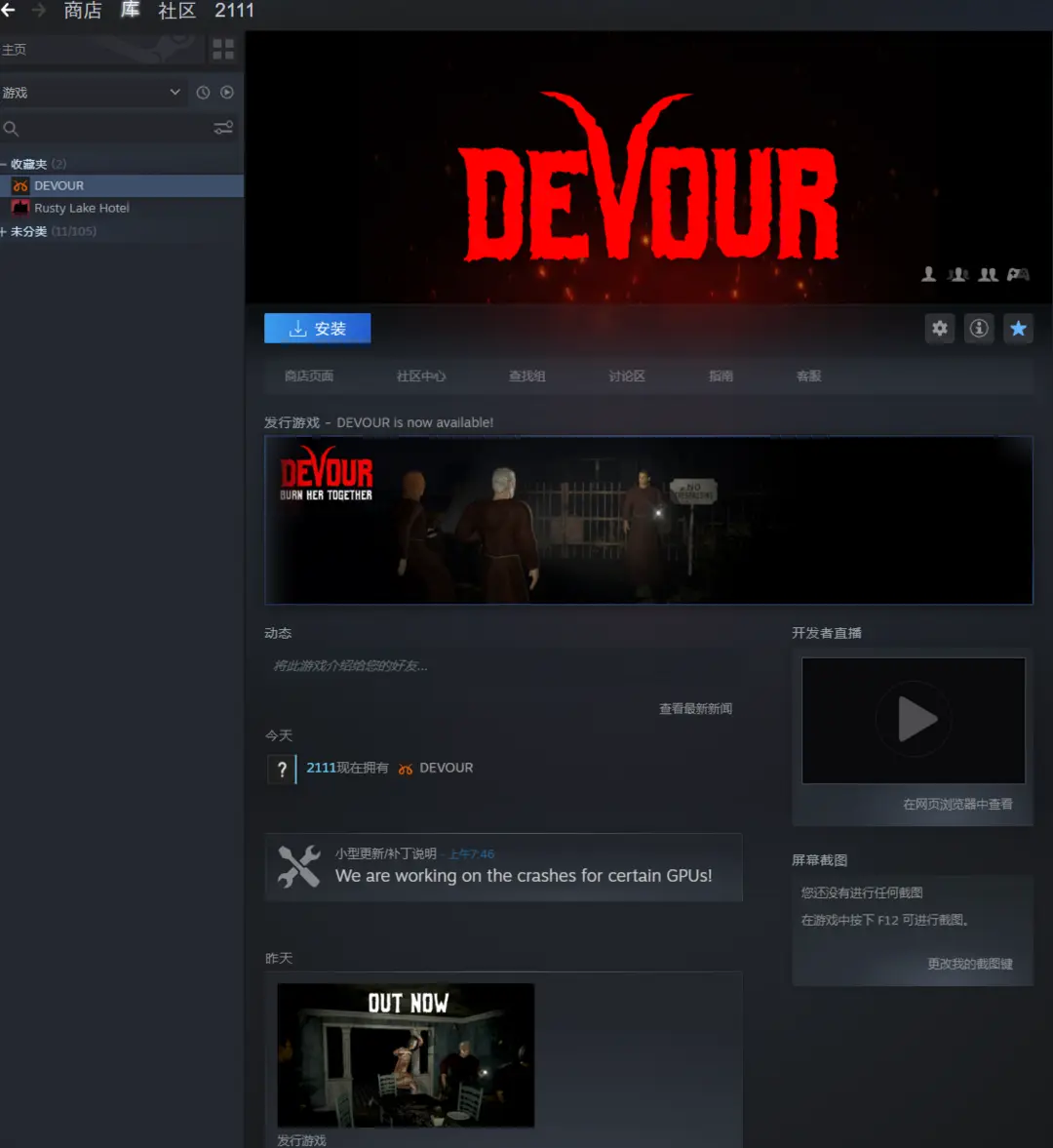This screenshot has height=1148, width=1053.
Task: Open the 2111 user profile link
Action: tap(321, 768)
